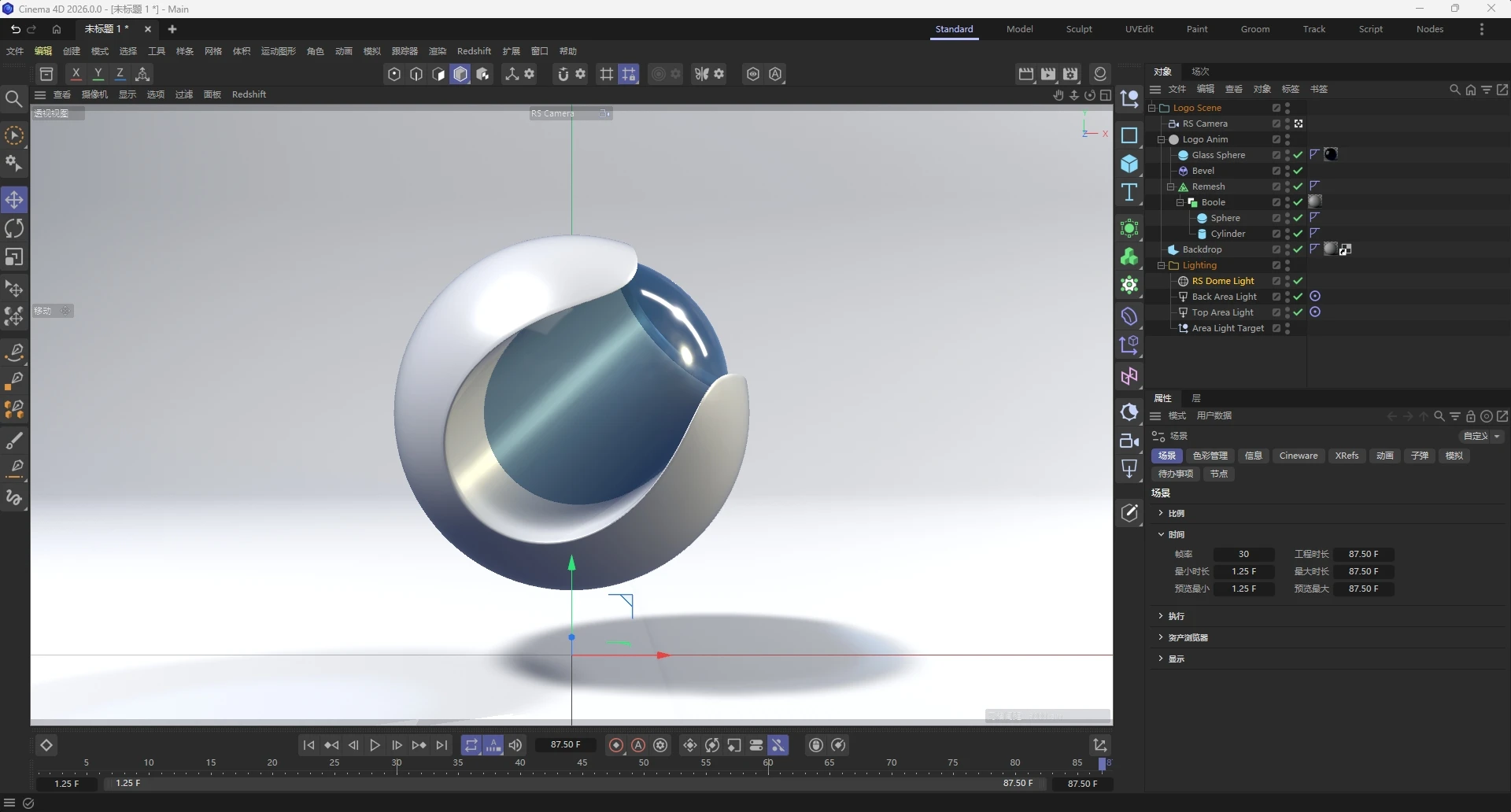Screen dimensions: 1511x812
Task: Expand the 比例 section in attributes
Action: [x=1161, y=513]
